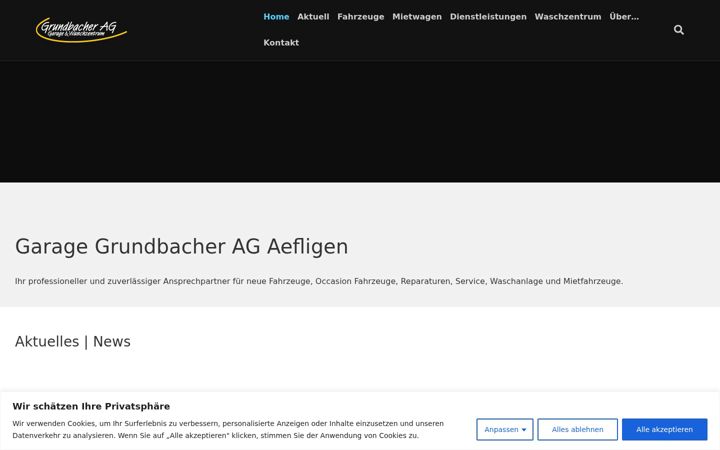The image size is (720, 450).
Task: Expand the Anpassen cookie options
Action: (x=505, y=429)
